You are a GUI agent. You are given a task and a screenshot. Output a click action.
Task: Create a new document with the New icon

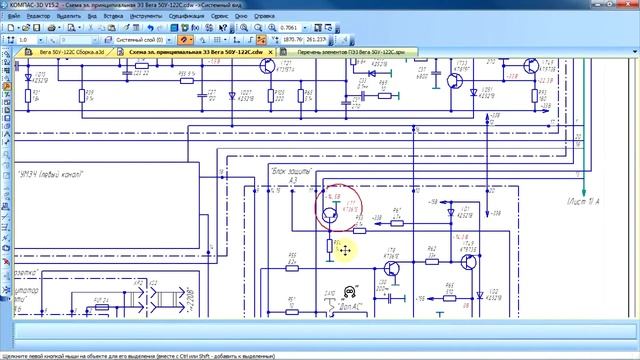click(x=11, y=28)
